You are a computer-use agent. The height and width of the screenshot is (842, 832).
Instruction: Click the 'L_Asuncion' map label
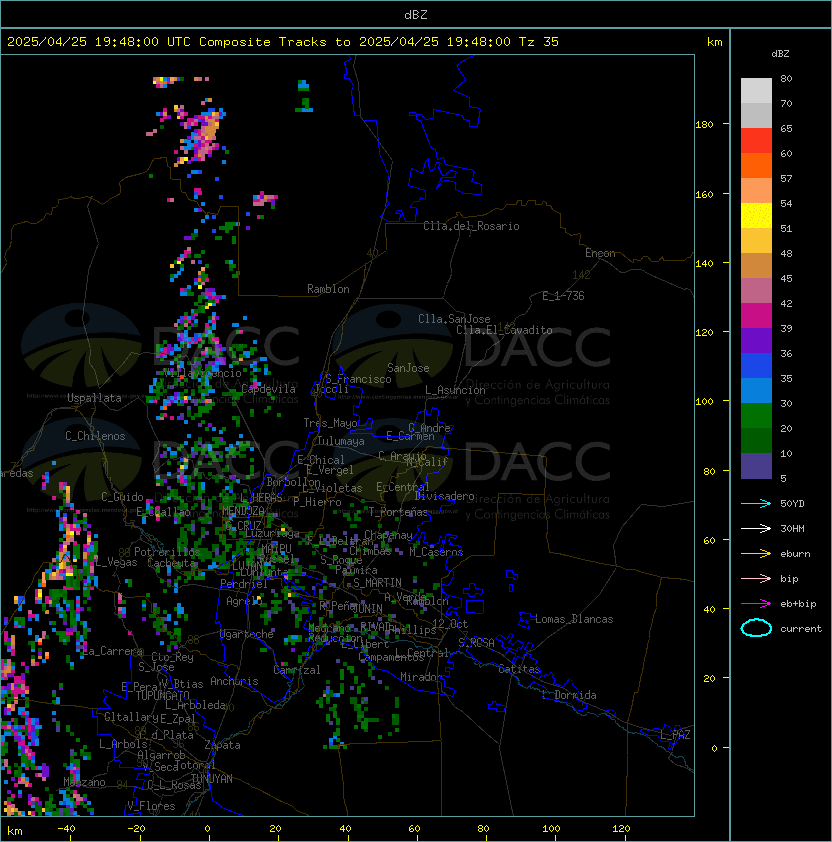pyautogui.click(x=455, y=390)
